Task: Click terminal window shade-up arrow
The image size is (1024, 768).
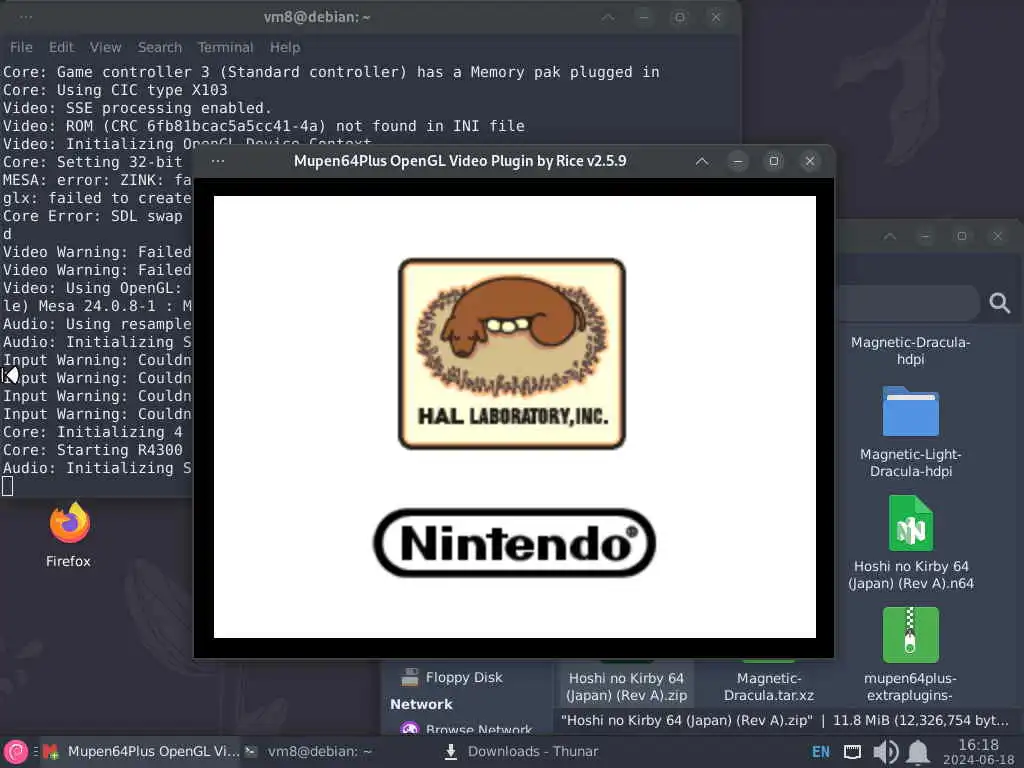Action: 608,17
